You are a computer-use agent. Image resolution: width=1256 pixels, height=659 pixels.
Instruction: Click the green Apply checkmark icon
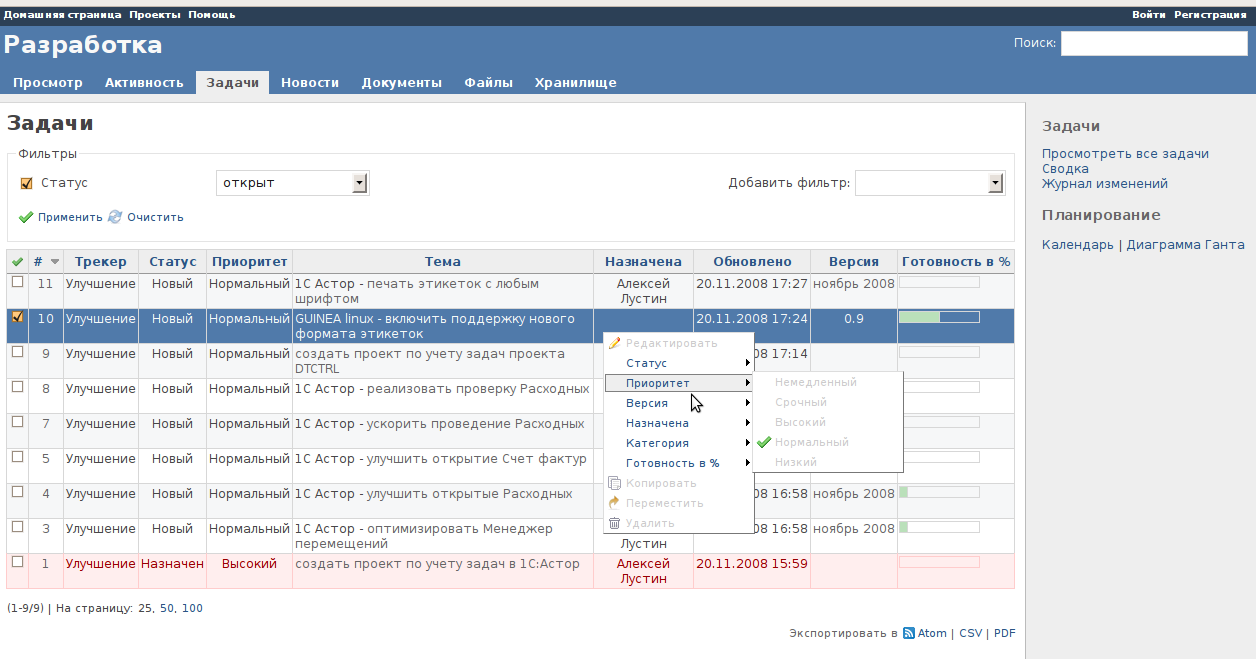(26, 217)
